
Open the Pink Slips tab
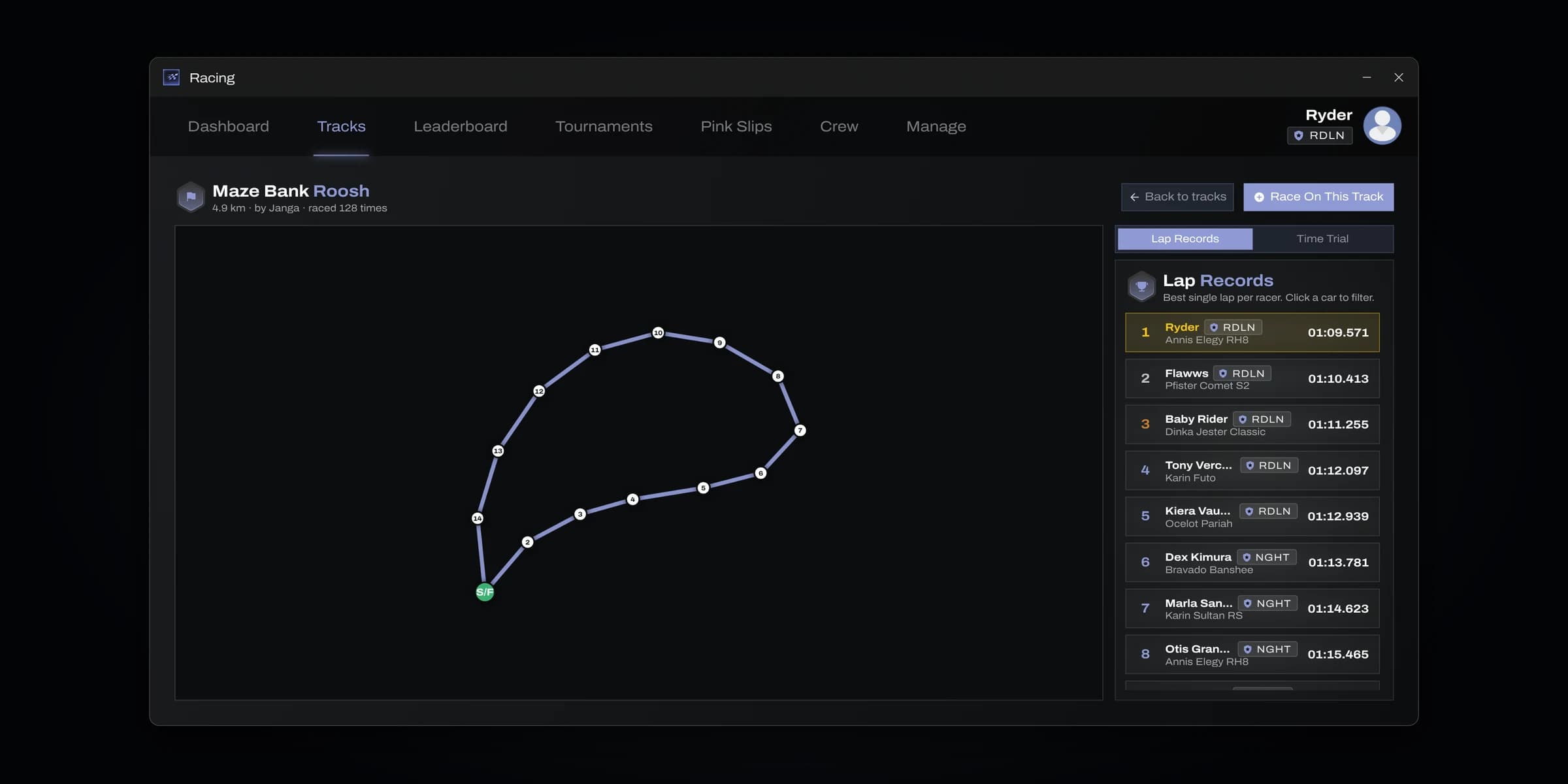coord(736,126)
